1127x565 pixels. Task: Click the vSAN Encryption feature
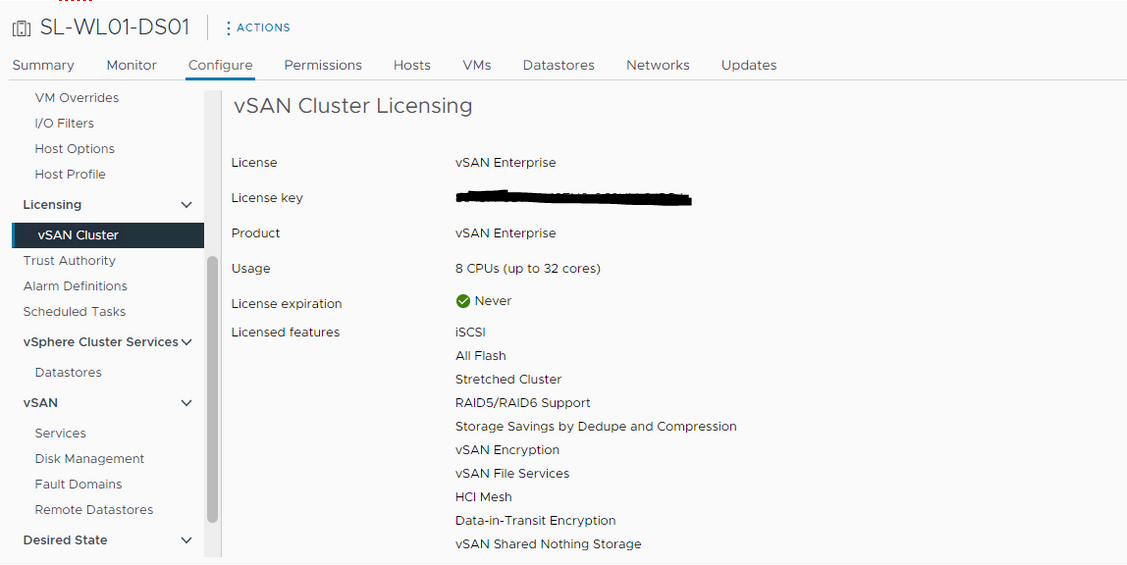tap(507, 450)
